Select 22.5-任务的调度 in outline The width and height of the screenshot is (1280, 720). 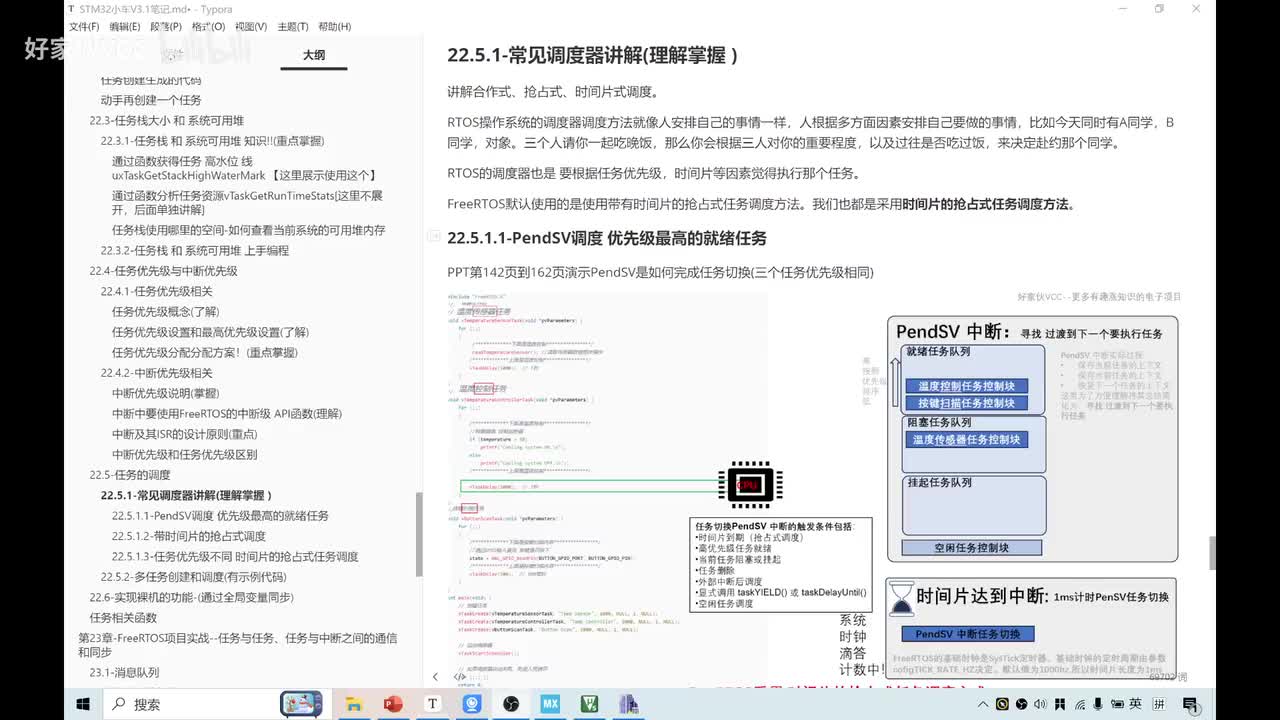click(x=129, y=475)
